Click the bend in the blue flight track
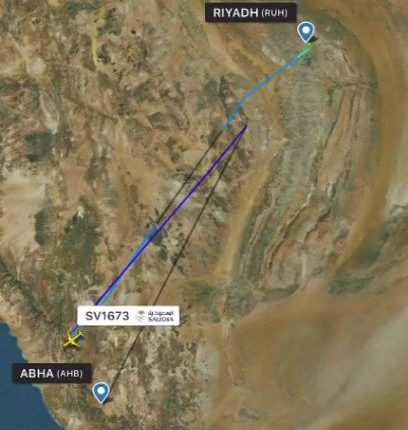Viewport: 408px width, 430px height. [235, 110]
